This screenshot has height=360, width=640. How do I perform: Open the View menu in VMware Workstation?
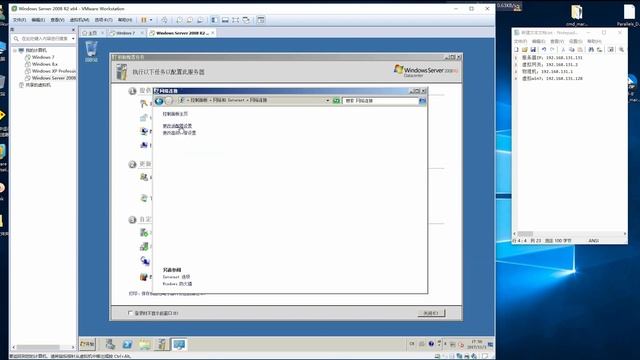point(57,20)
